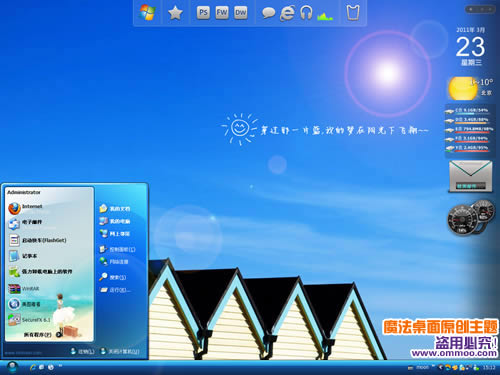
Task: Click the shut down computer button
Action: pyautogui.click(x=120, y=351)
